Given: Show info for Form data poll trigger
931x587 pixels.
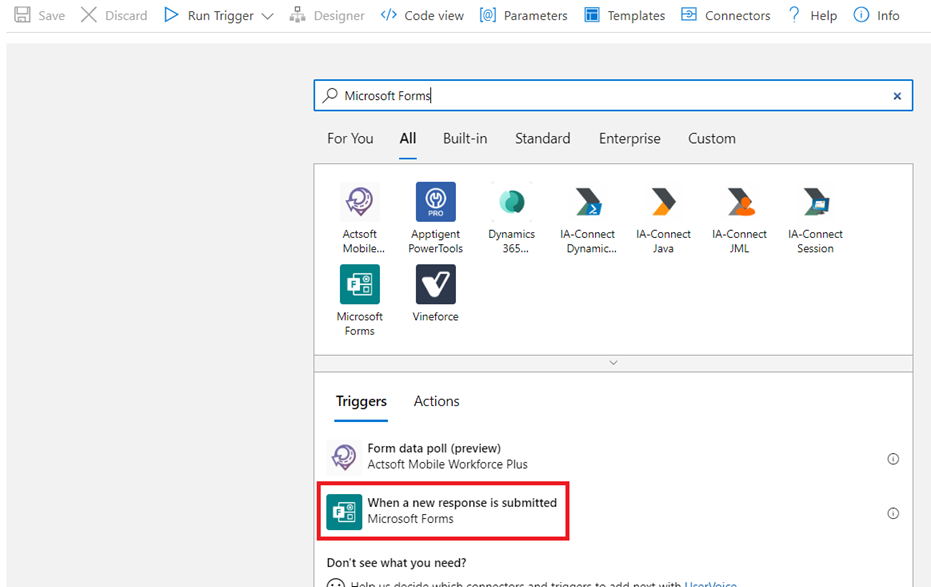Looking at the screenshot, I should coord(893,459).
